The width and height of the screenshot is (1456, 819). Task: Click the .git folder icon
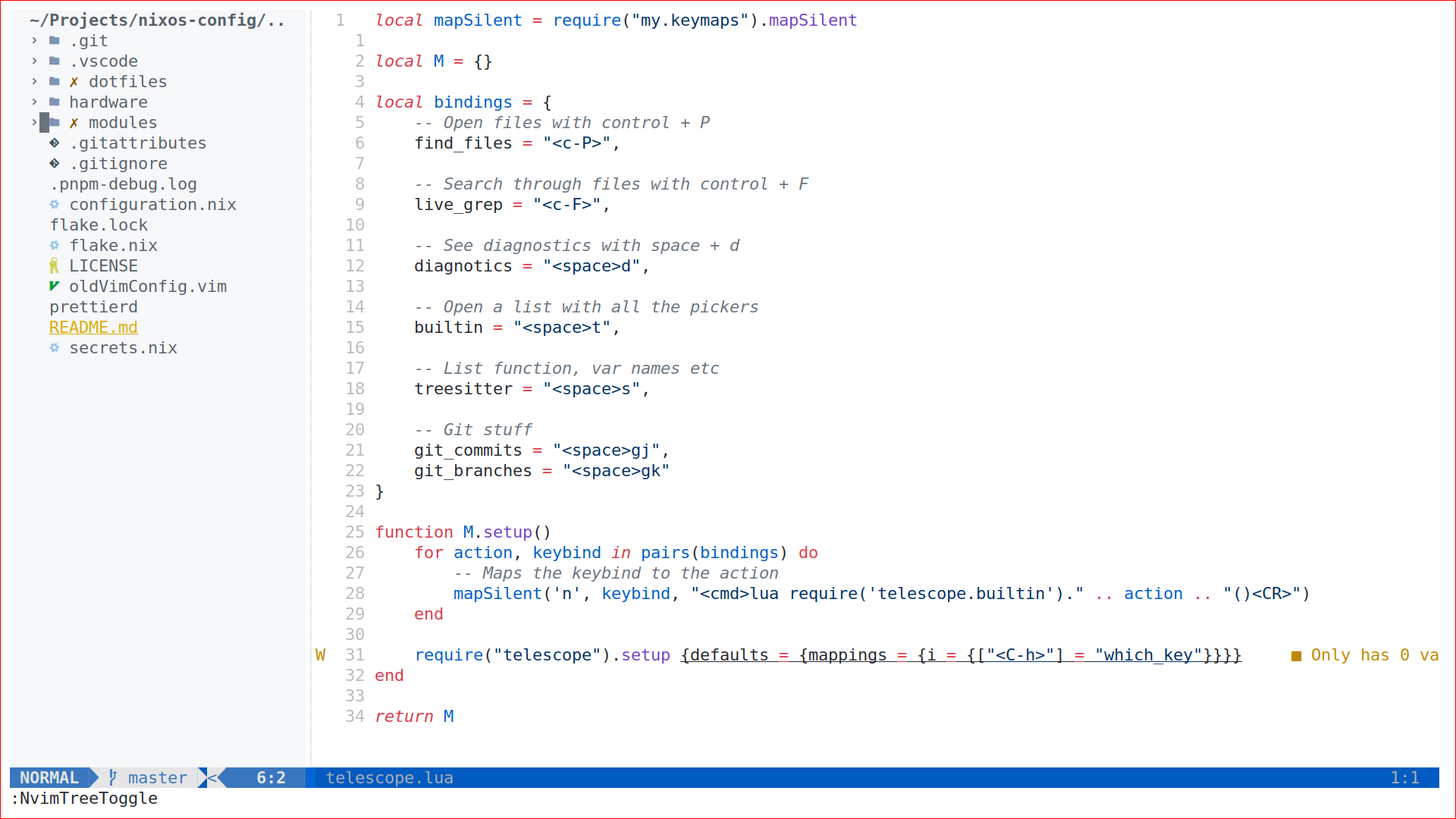pos(55,40)
